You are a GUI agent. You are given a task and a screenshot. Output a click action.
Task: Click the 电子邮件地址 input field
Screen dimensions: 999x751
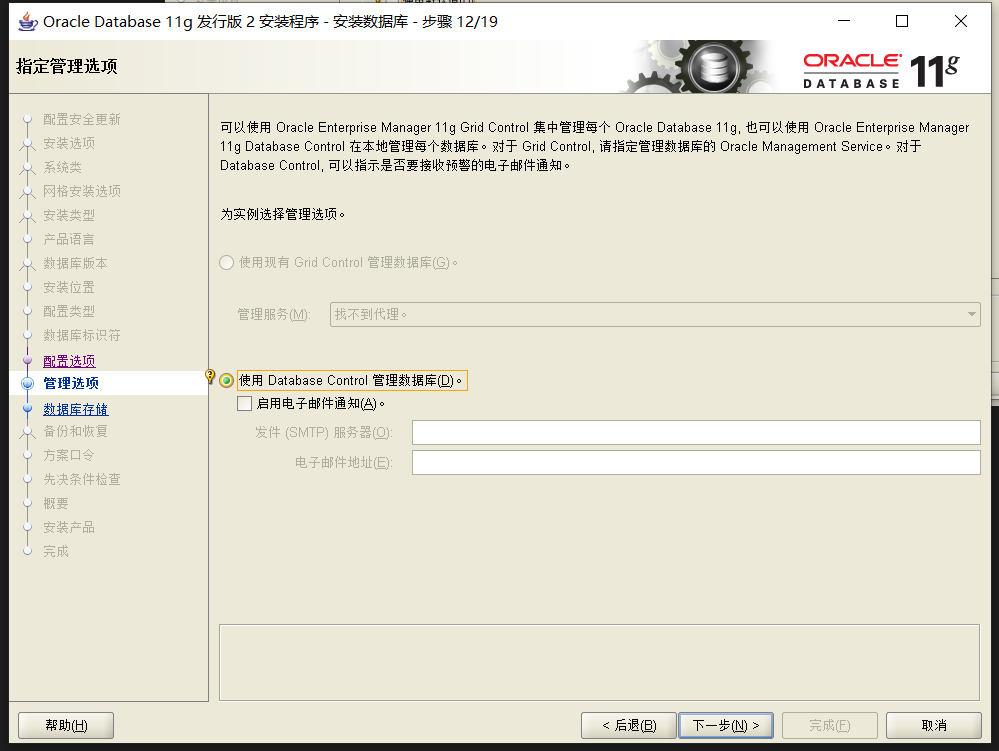695,462
